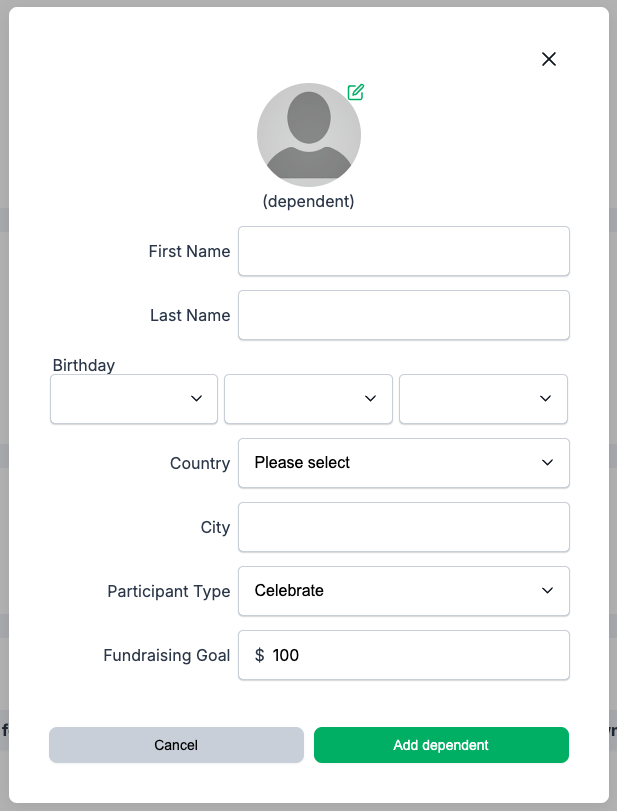Image resolution: width=617 pixels, height=811 pixels.
Task: Click the default profile avatar picture
Action: click(x=308, y=135)
